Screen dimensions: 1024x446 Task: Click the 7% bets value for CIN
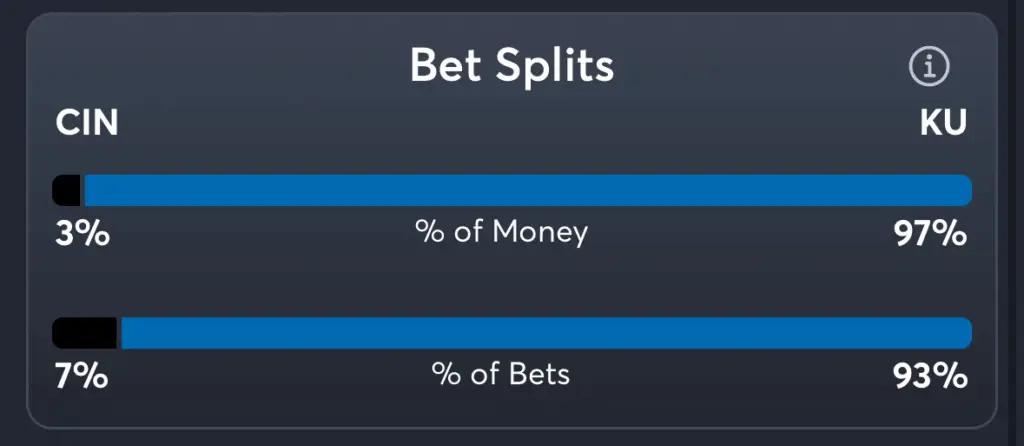click(81, 376)
